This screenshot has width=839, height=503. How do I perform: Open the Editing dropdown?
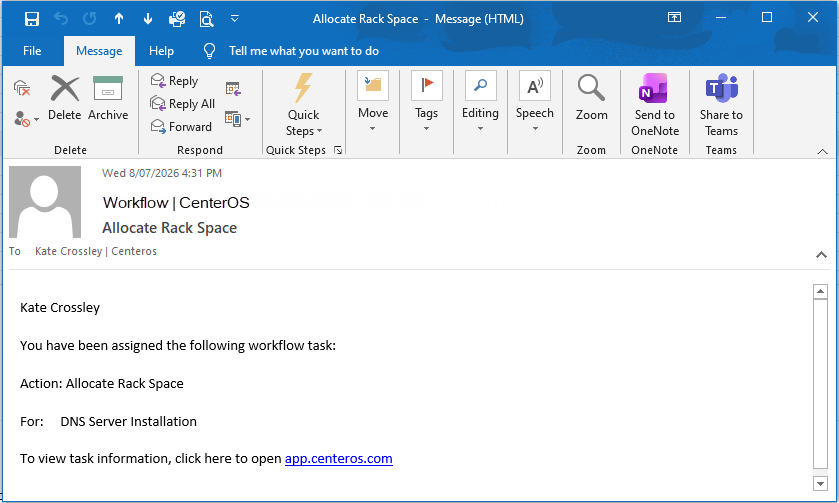[x=480, y=102]
